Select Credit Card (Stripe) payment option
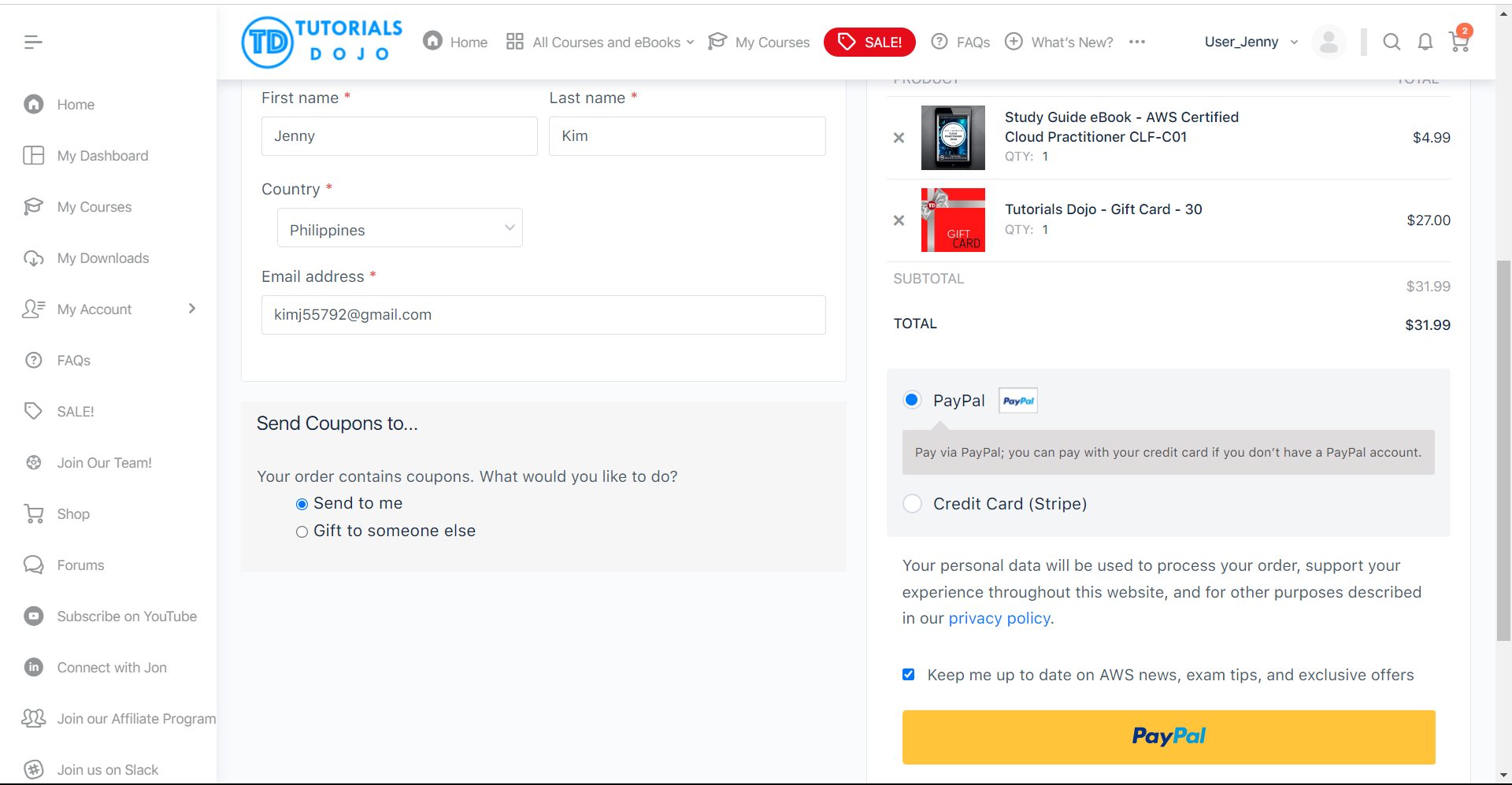 (x=913, y=504)
